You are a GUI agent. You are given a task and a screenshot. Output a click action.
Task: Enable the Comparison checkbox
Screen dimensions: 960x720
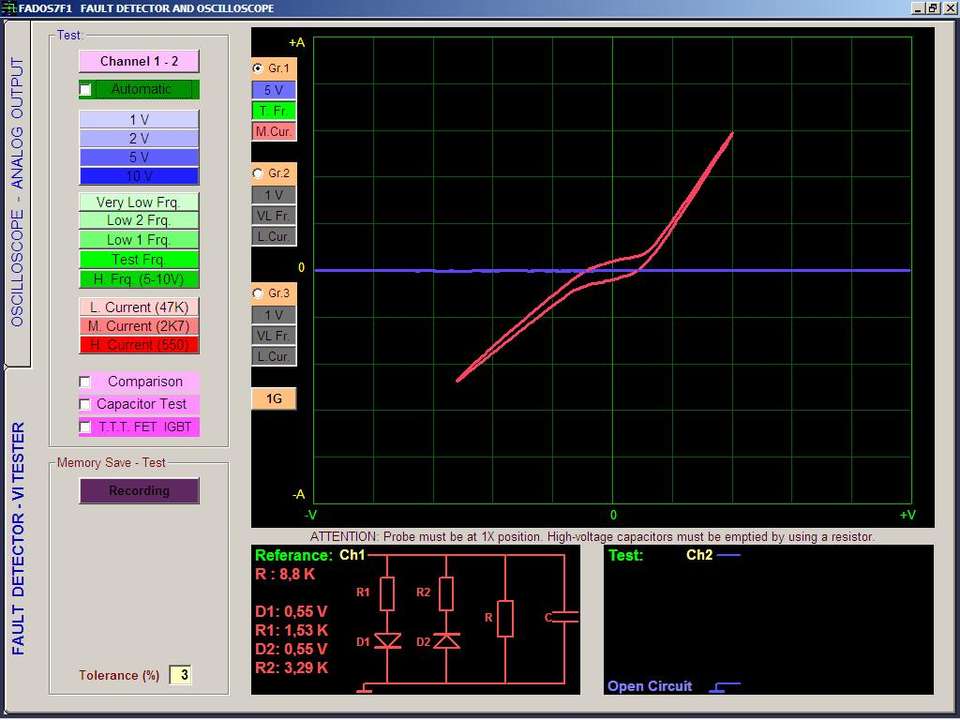pos(86,382)
